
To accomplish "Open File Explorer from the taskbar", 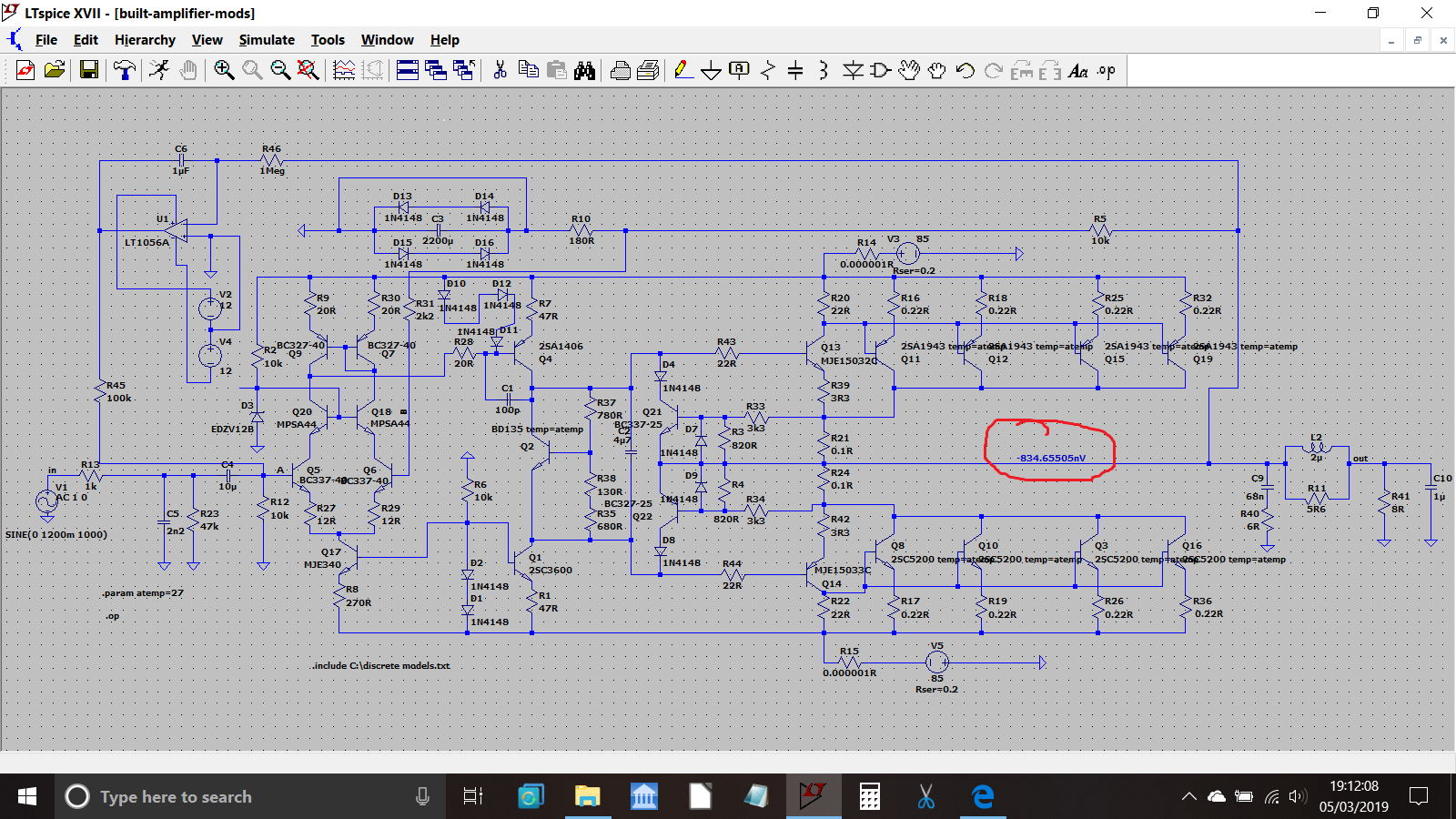I will coord(587,797).
